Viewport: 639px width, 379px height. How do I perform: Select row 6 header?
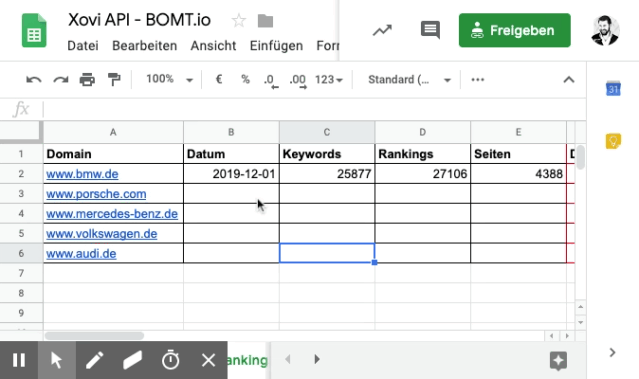point(21,253)
